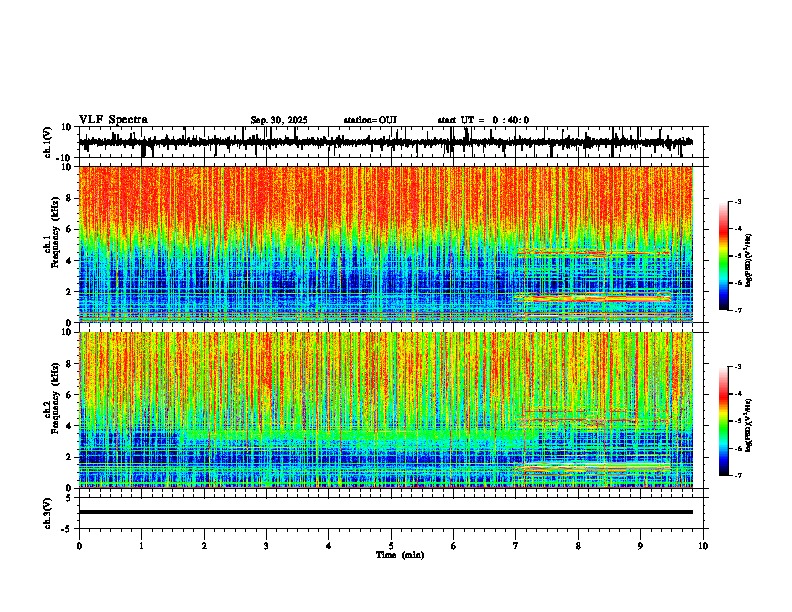Click the "8" kHz tick on ch.2 spectrogram
The height and width of the screenshot is (612, 792).
click(x=69, y=364)
